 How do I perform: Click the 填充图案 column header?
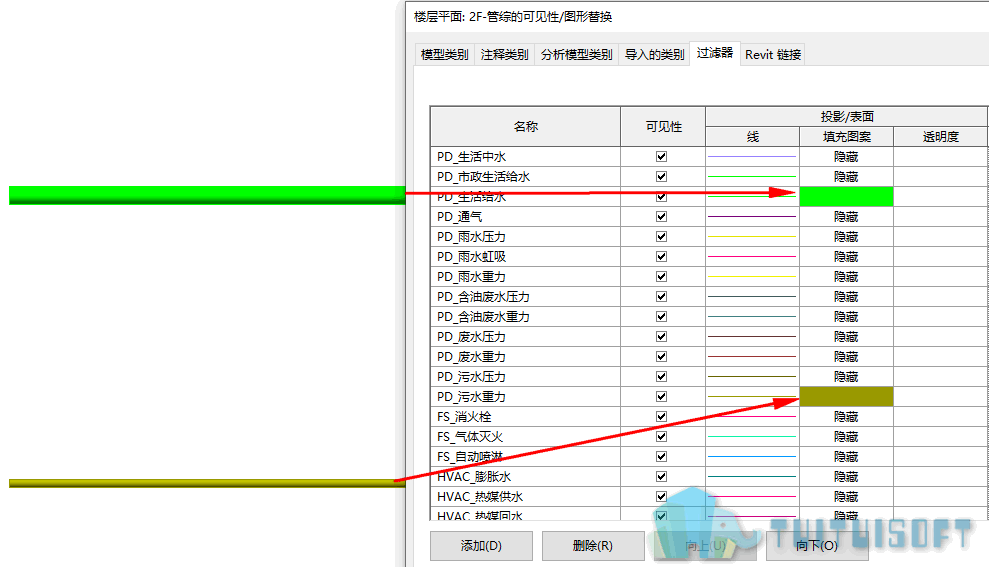846,136
